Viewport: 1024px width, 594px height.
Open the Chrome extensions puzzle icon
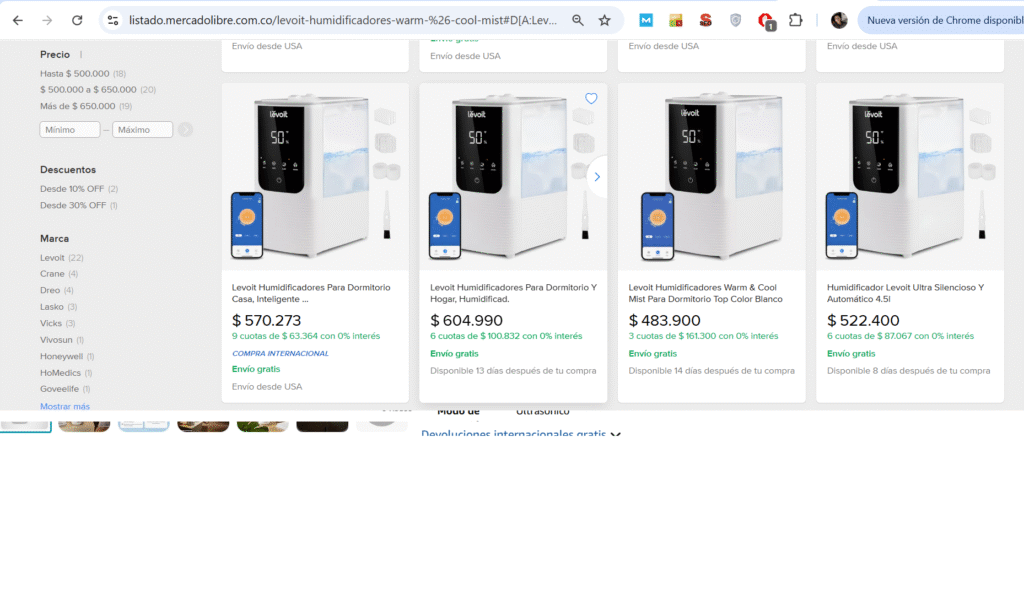click(x=796, y=20)
